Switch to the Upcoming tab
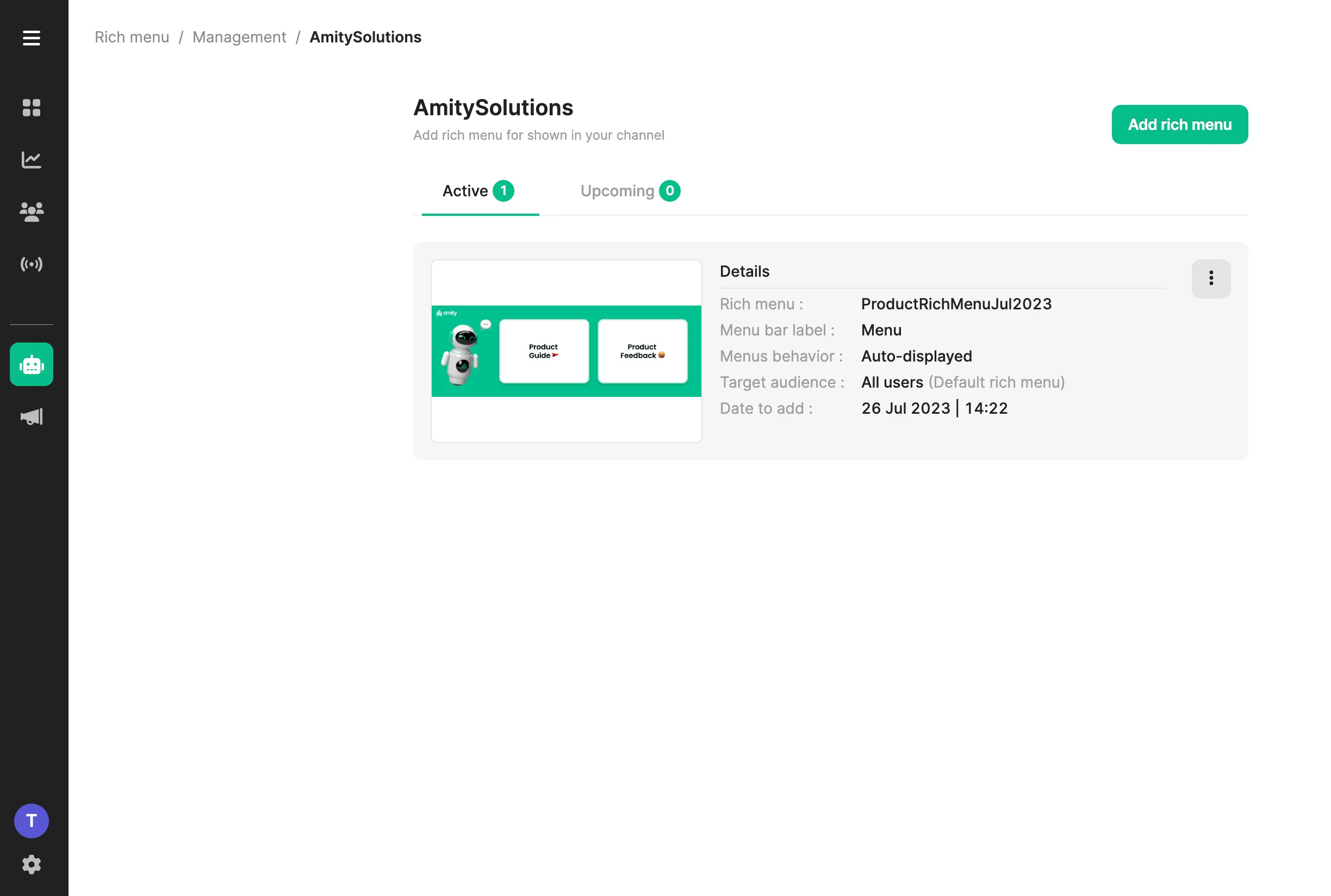This screenshot has width=1331, height=896. click(630, 191)
